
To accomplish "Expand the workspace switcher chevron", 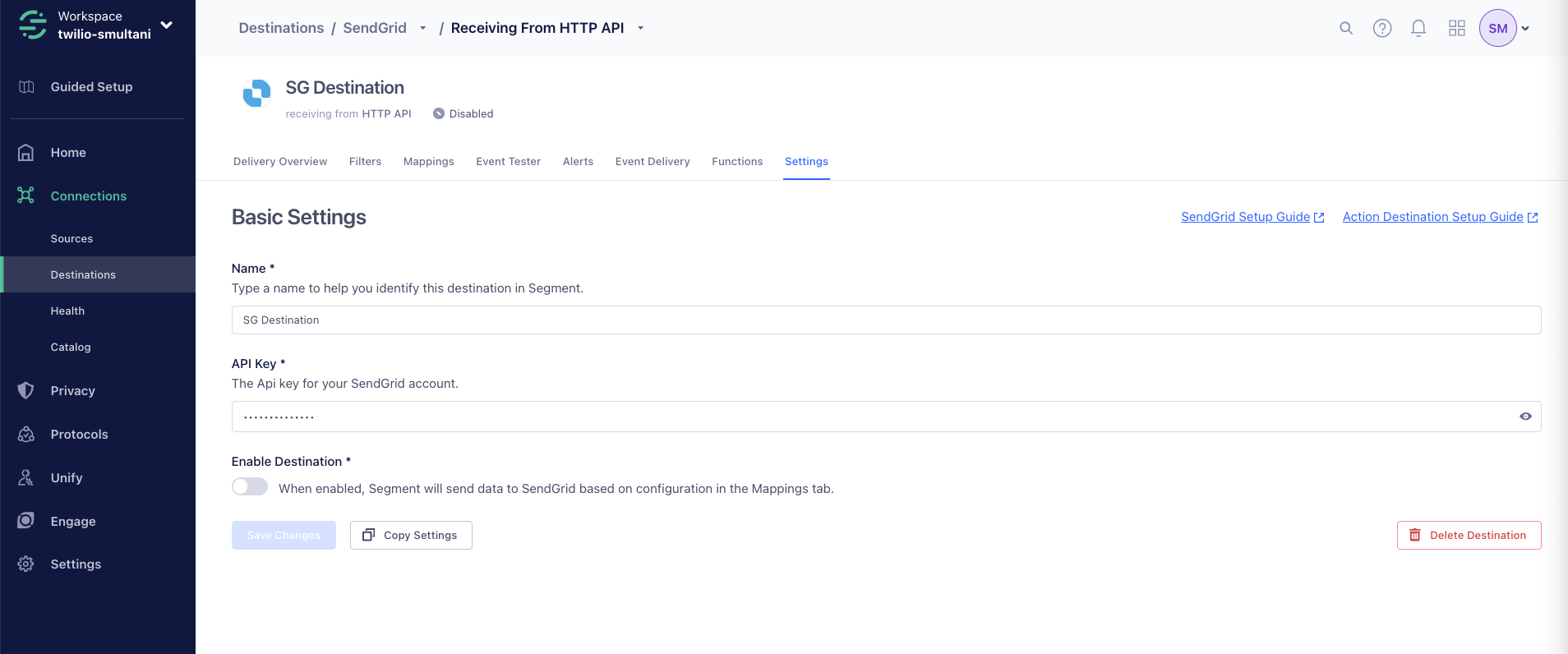I will (167, 25).
